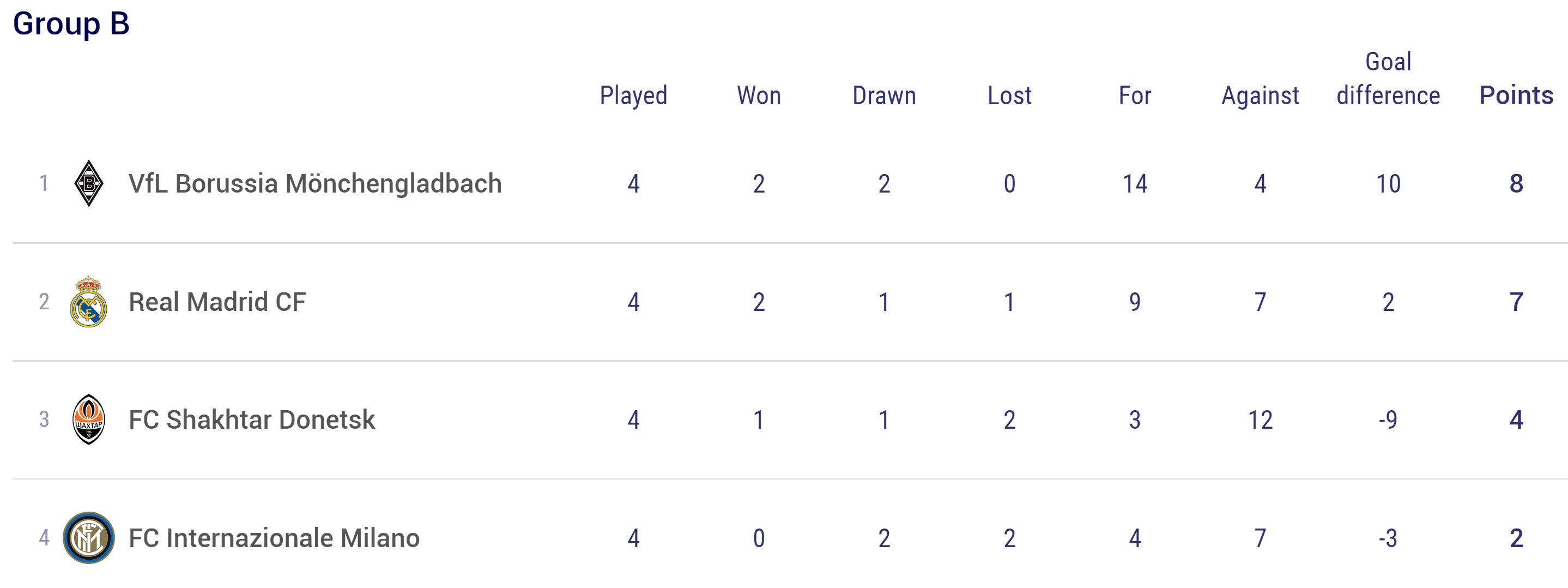Click the Drawn column header
This screenshot has width=1568, height=588.
(x=885, y=95)
